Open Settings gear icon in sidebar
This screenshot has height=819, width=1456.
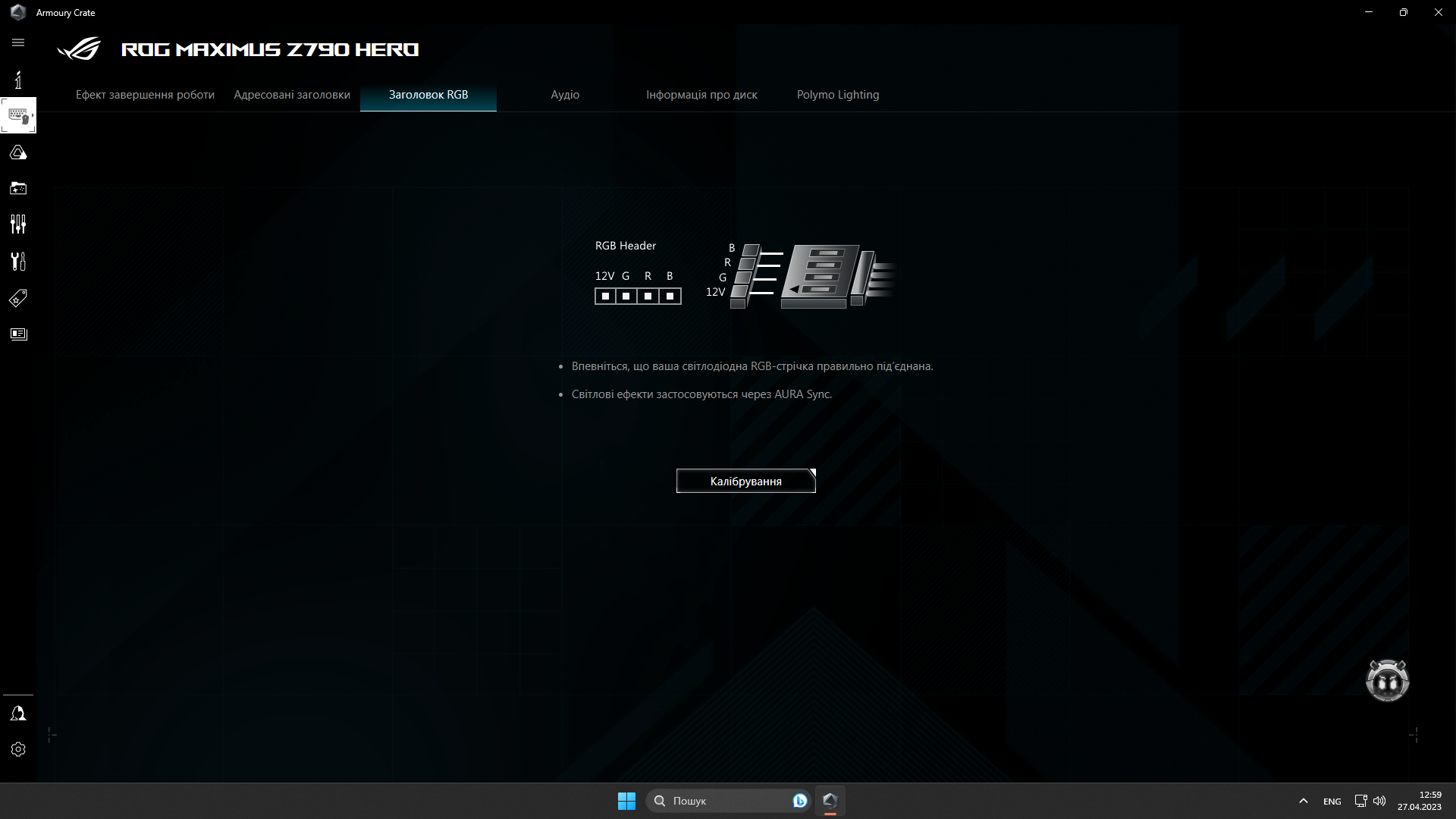[18, 749]
